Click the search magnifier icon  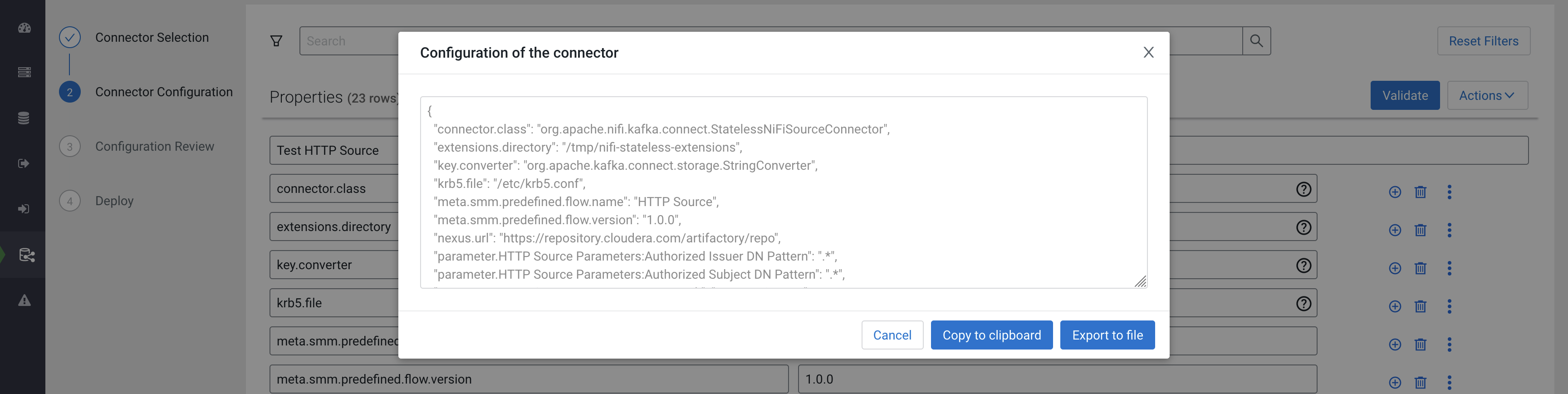click(x=1256, y=41)
